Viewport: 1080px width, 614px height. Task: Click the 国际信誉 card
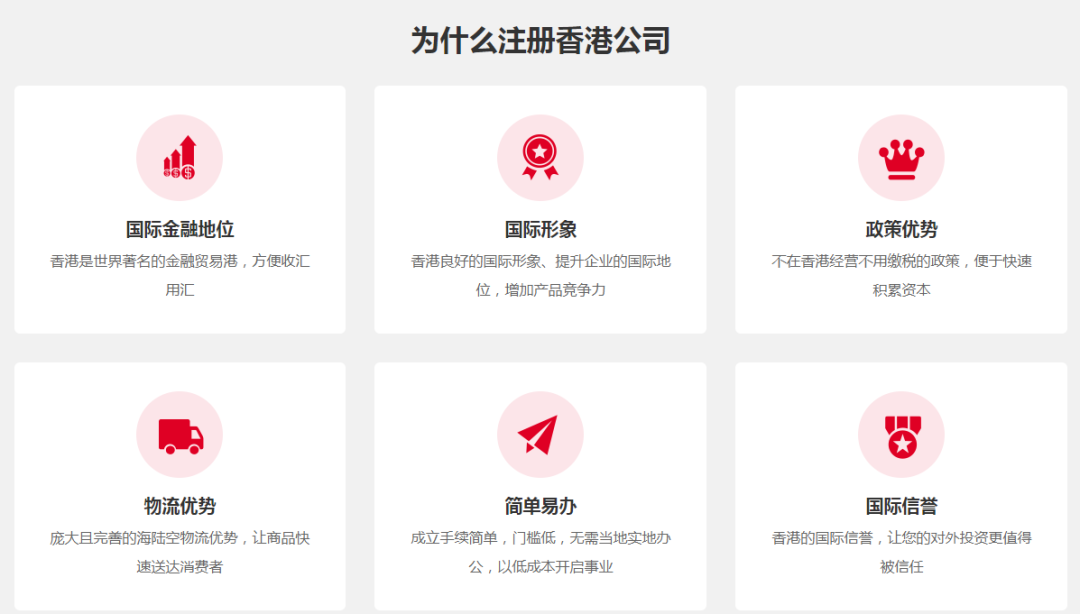(901, 485)
